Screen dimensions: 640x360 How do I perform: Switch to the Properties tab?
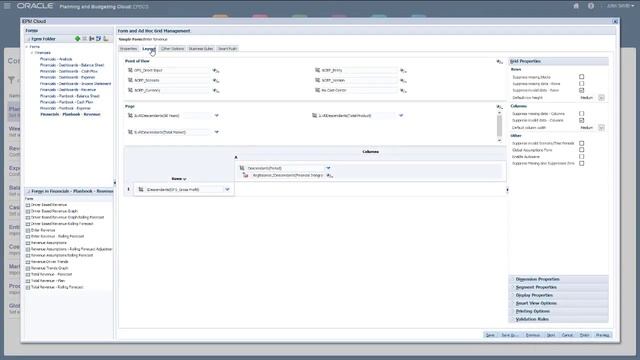coord(129,49)
